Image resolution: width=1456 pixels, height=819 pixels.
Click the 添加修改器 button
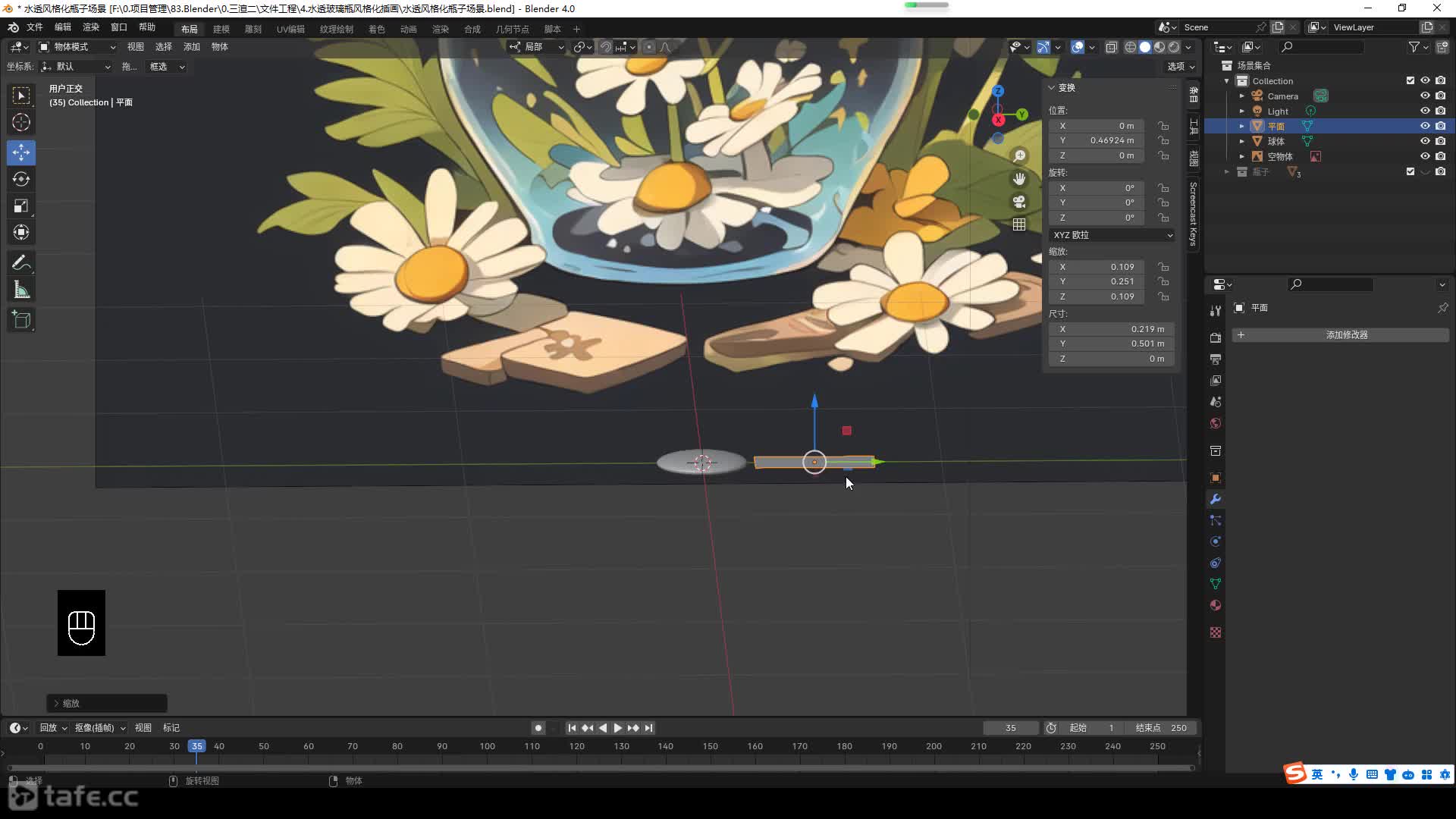click(x=1341, y=335)
